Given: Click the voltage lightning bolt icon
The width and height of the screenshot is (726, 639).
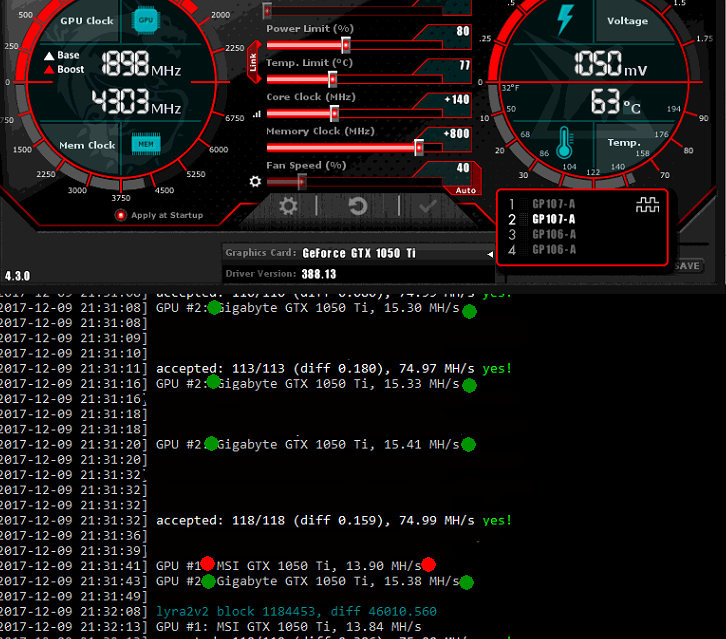Looking at the screenshot, I should tap(565, 19).
